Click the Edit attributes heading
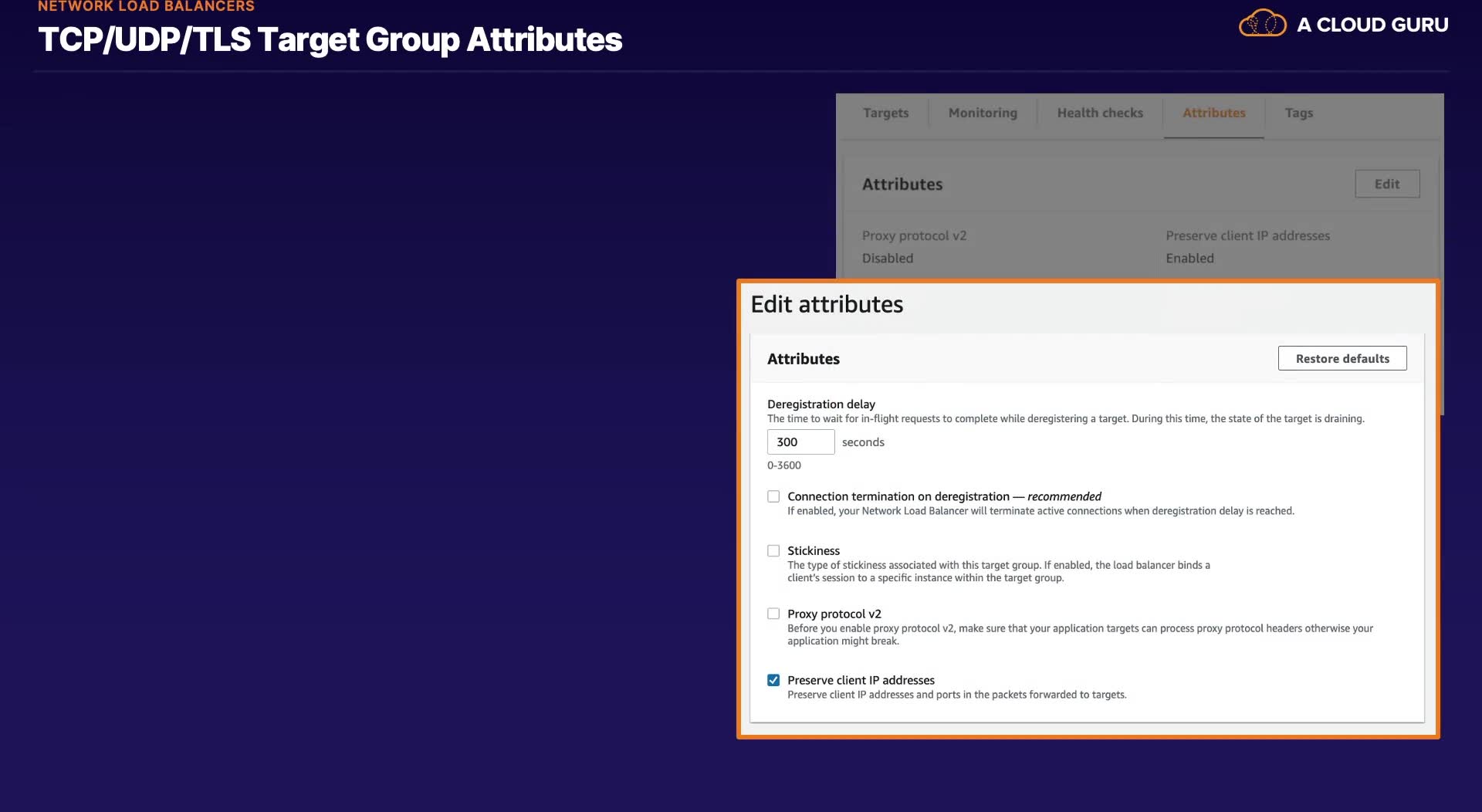Screen dimensions: 1482x812 (x=827, y=304)
